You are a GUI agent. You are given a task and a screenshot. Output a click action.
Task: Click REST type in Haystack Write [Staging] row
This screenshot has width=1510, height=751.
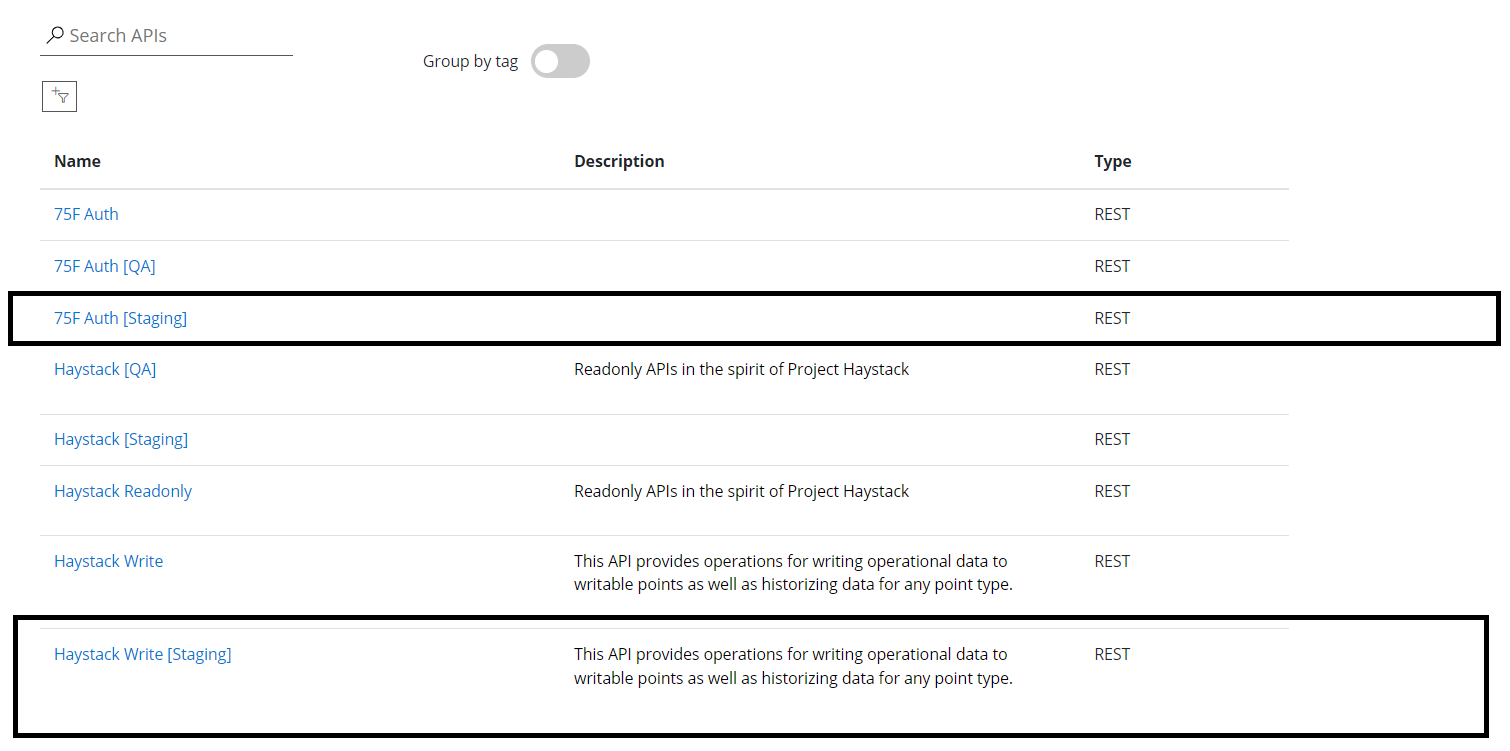[1112, 654]
